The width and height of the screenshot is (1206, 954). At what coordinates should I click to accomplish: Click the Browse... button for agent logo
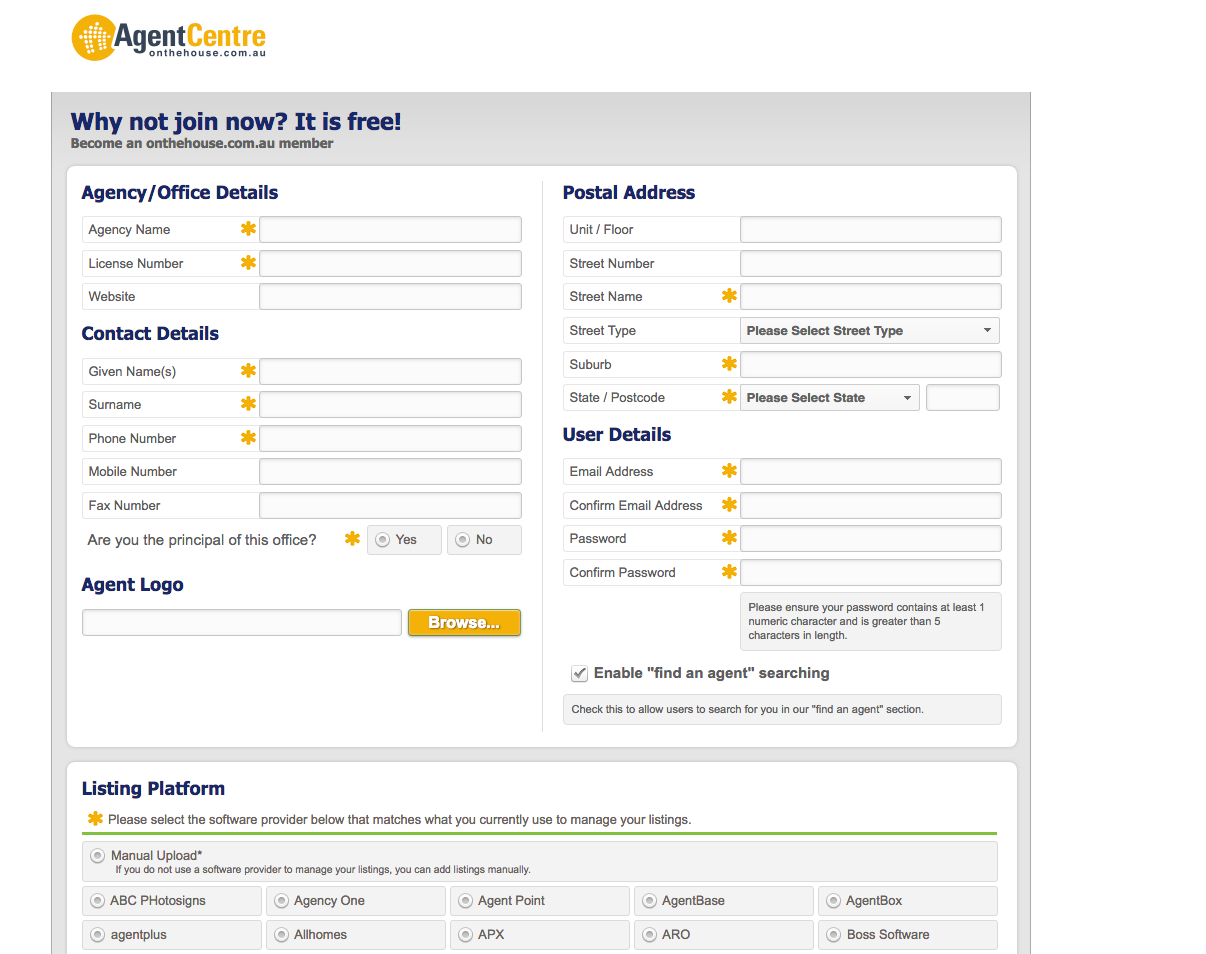[x=464, y=623]
